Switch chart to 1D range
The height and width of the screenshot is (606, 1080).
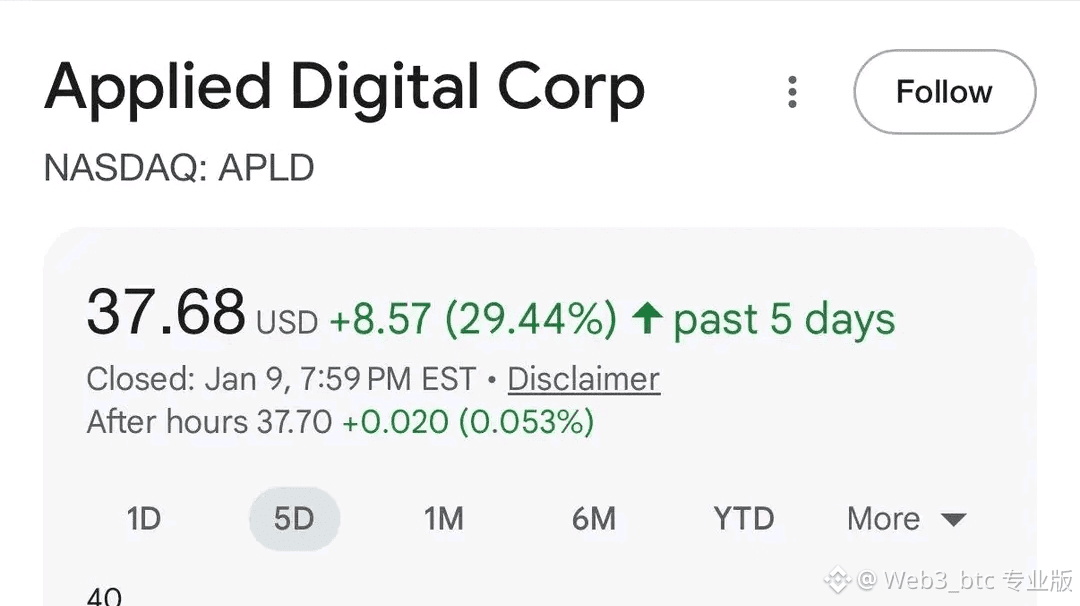point(144,519)
